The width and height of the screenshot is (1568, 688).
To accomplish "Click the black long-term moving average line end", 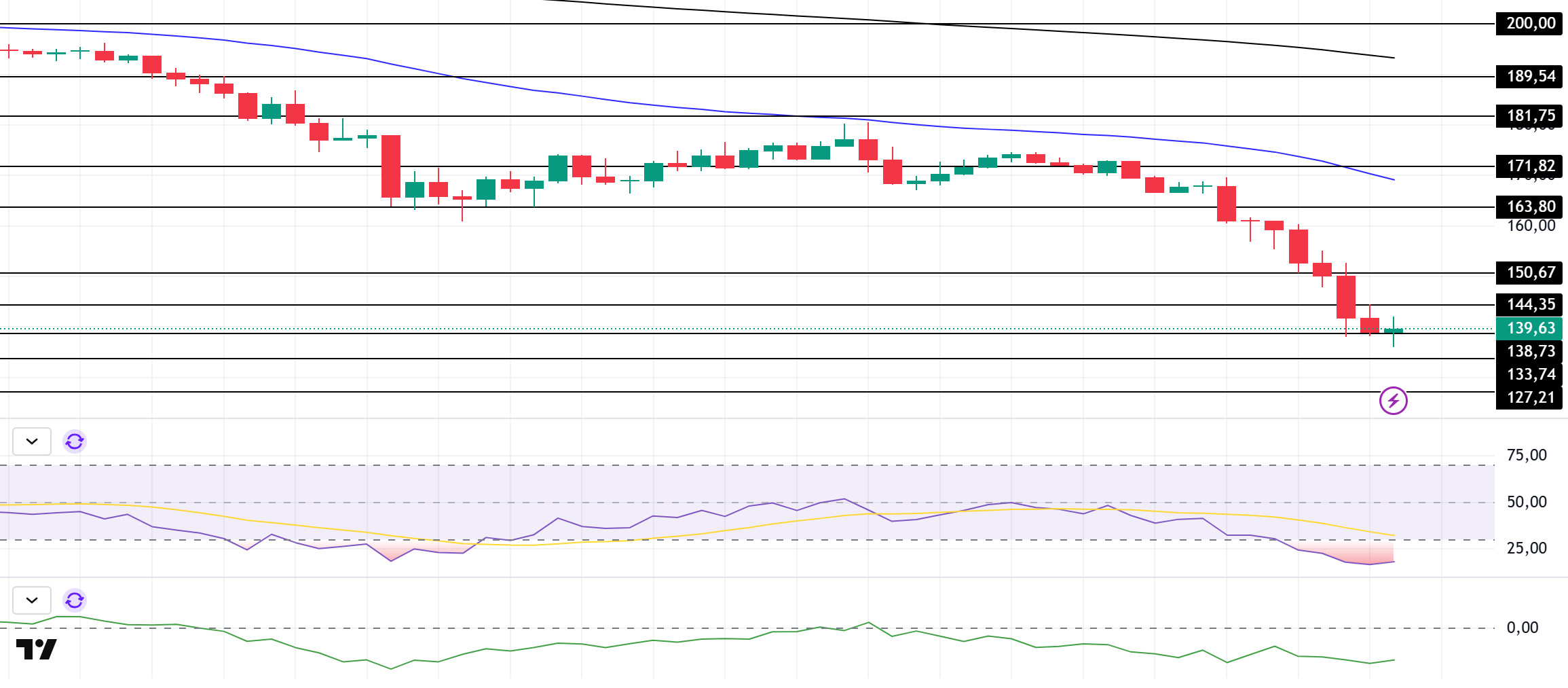I will tap(1393, 58).
